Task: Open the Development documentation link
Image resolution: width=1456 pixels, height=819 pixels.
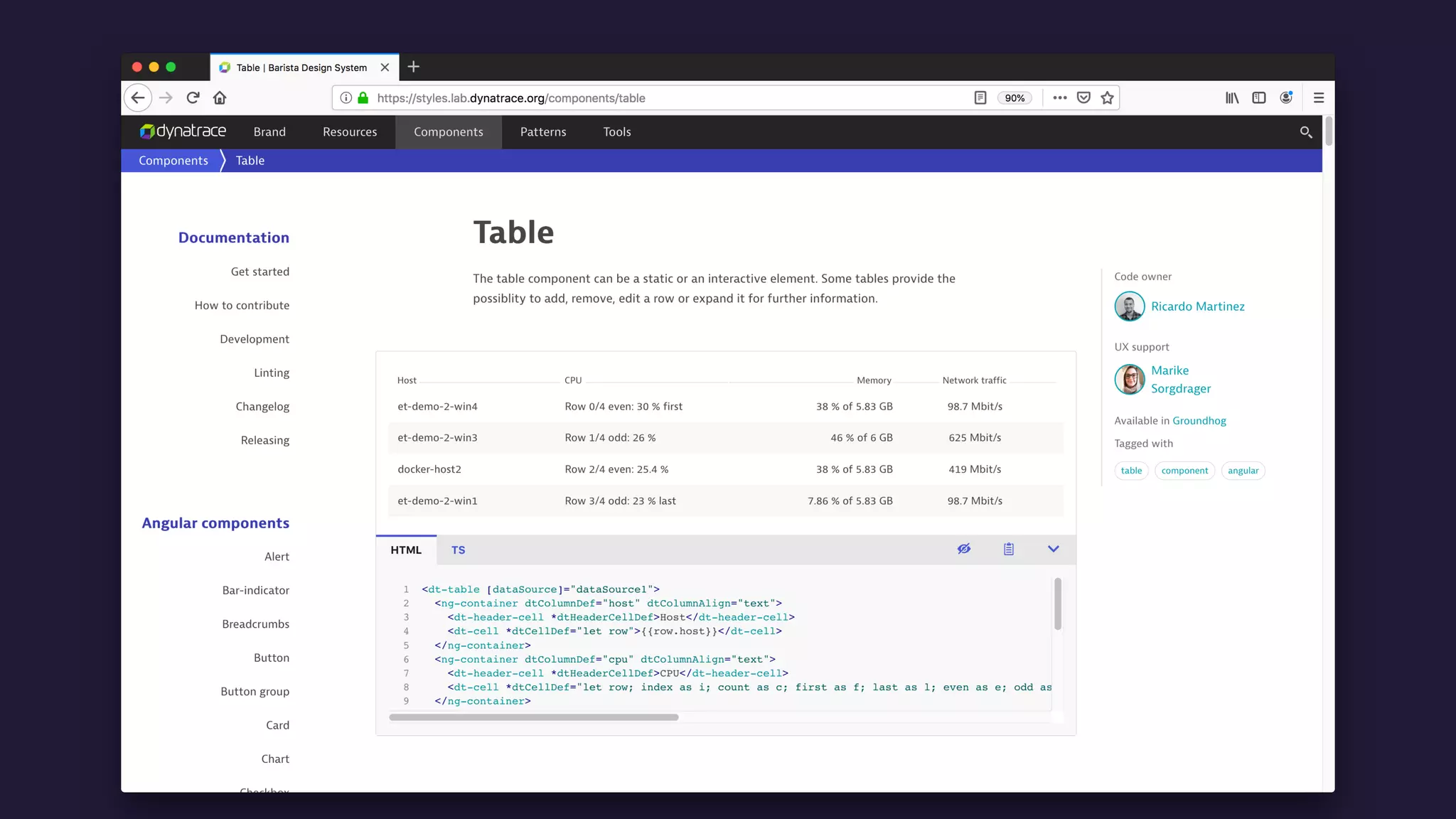Action: coord(255,339)
